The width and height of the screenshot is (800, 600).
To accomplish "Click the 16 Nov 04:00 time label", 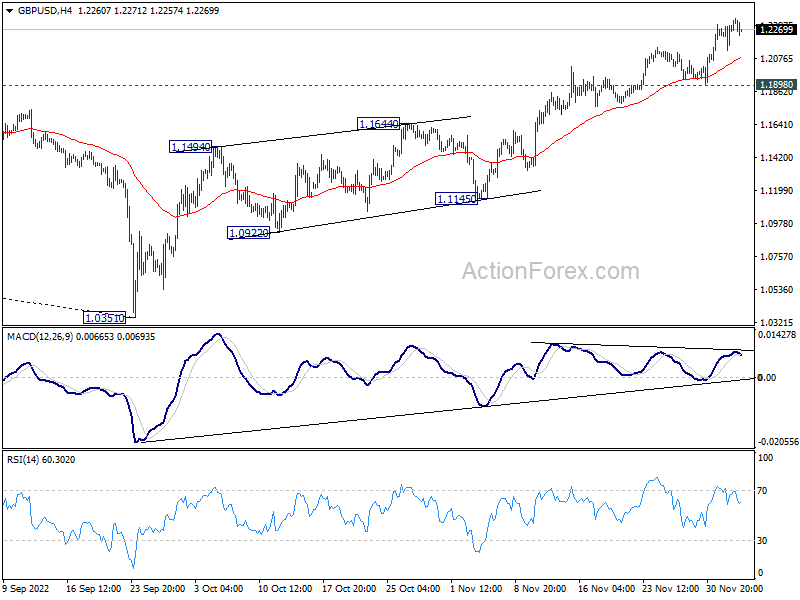I will 606,589.
